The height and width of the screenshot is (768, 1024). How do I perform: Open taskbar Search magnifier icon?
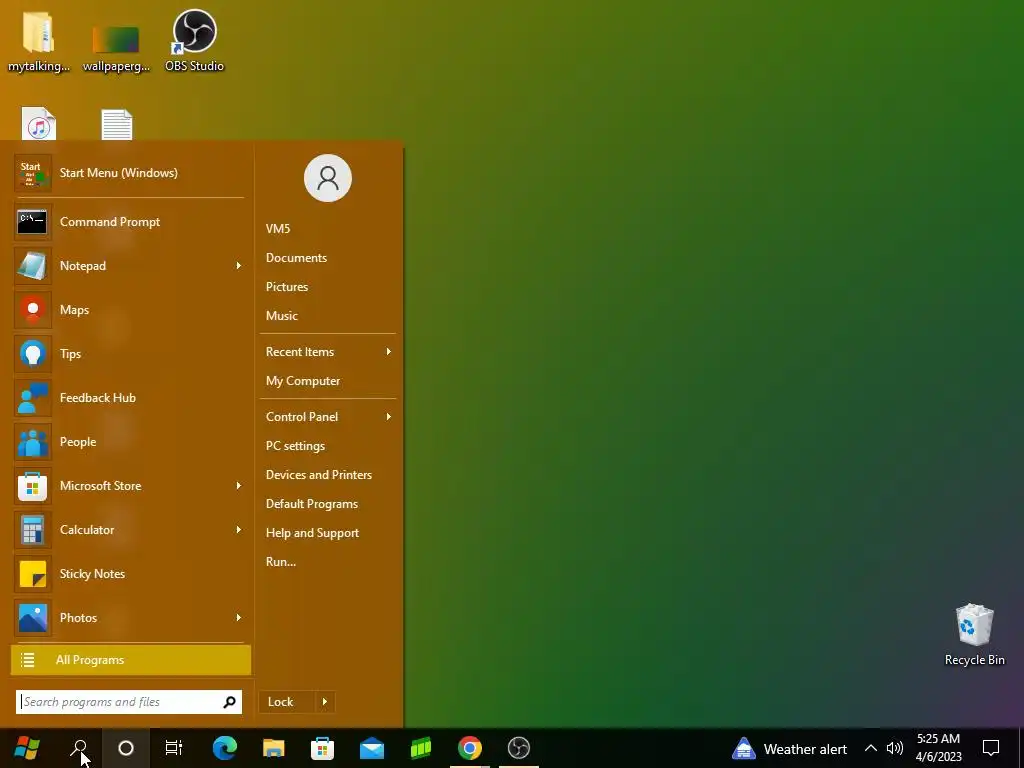[79, 748]
